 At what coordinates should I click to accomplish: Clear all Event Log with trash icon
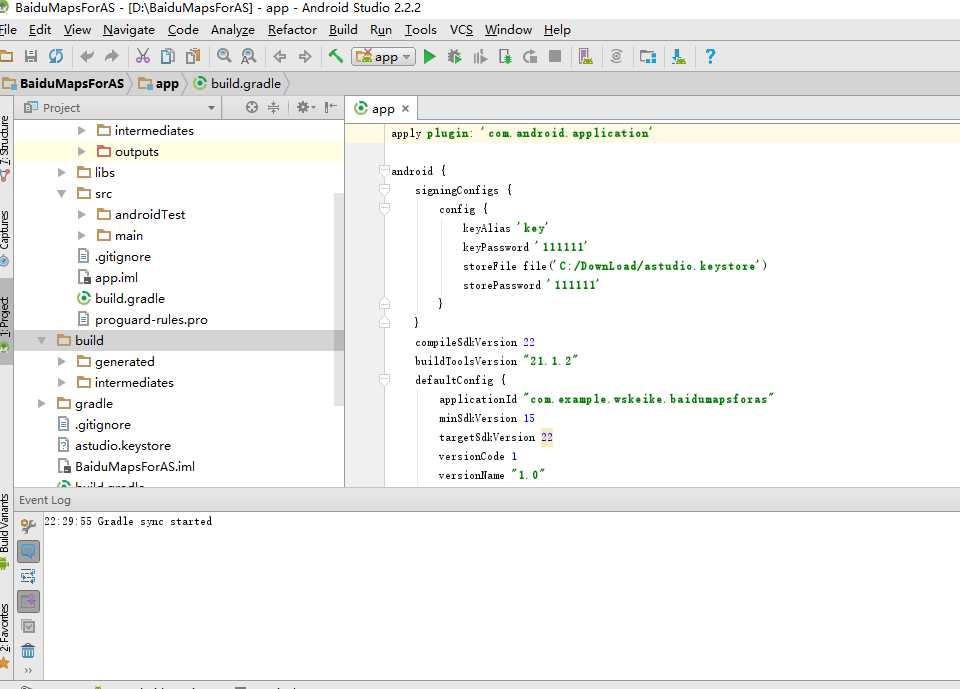tap(28, 650)
